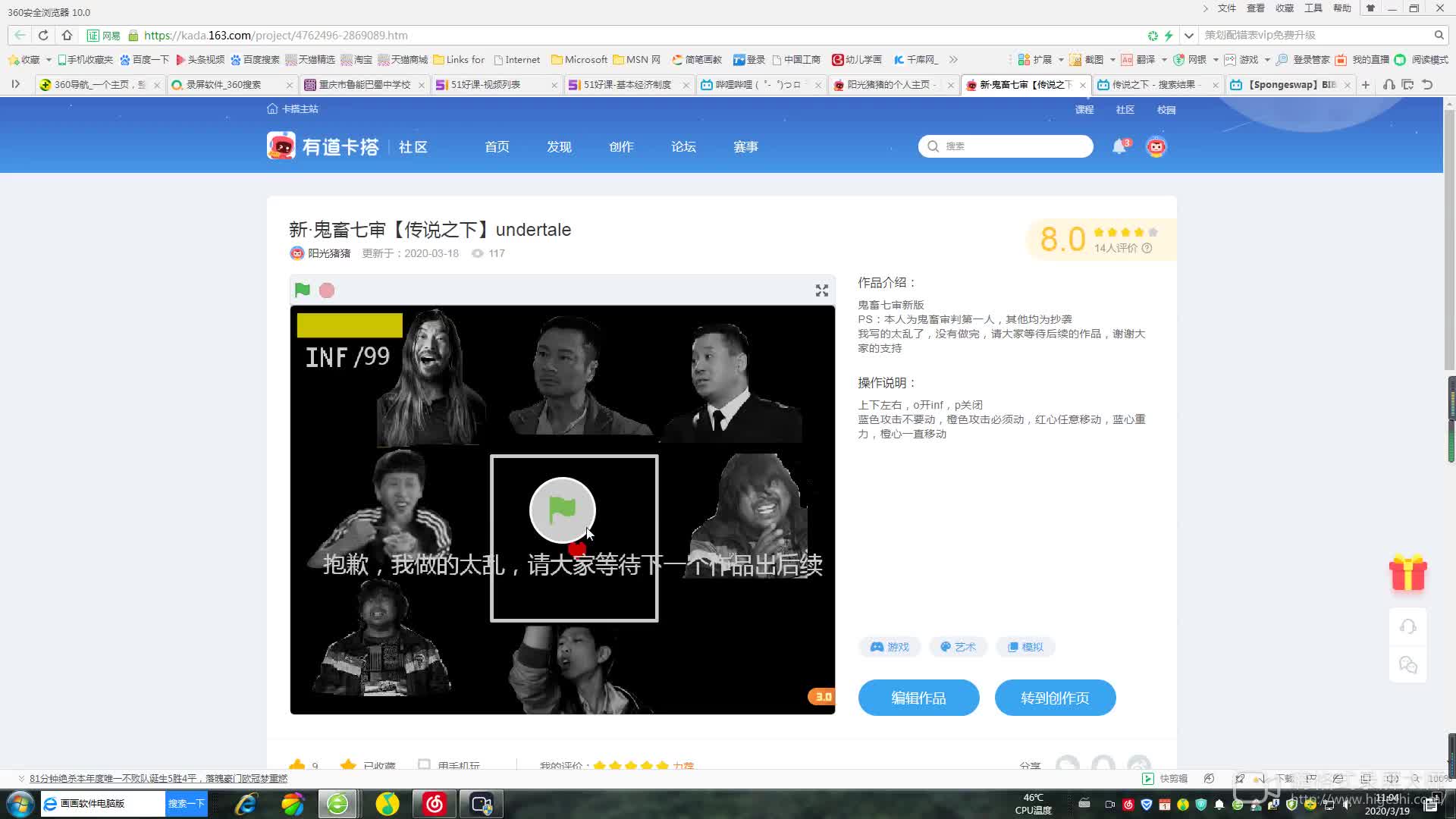The width and height of the screenshot is (1456, 819).
Task: Expand the address bar history dropdown
Action: [1188, 35]
